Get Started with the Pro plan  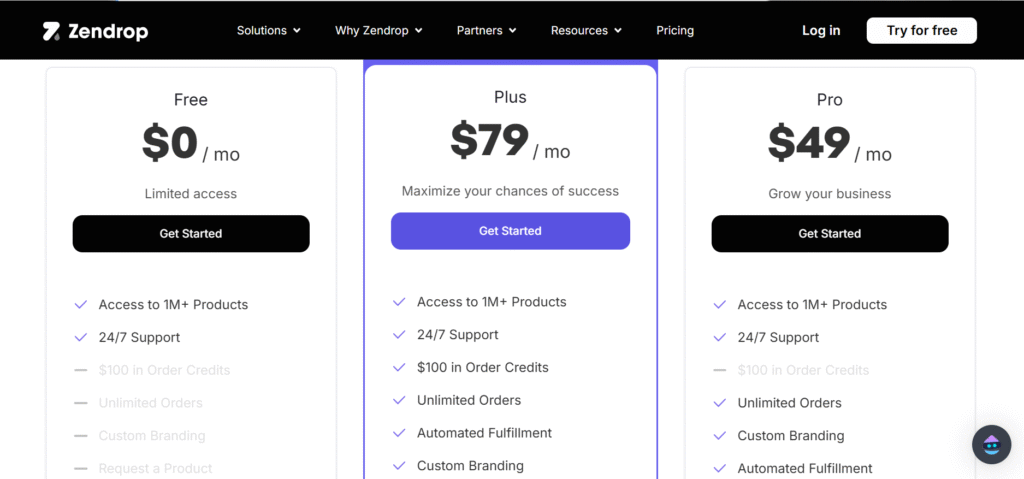[x=829, y=233]
